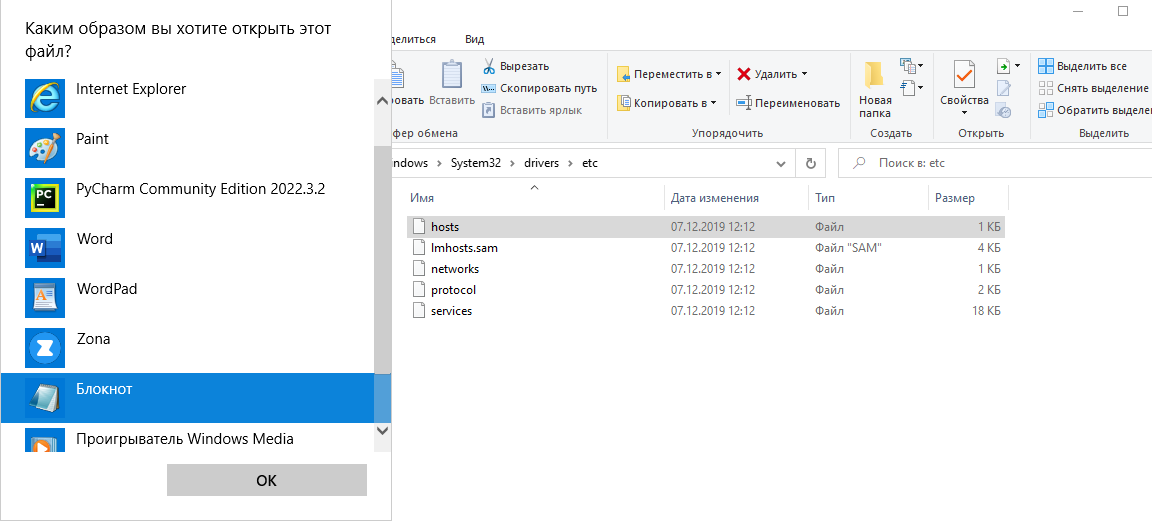Confirm the choice with the OK button
The height and width of the screenshot is (521, 1152).
click(267, 480)
